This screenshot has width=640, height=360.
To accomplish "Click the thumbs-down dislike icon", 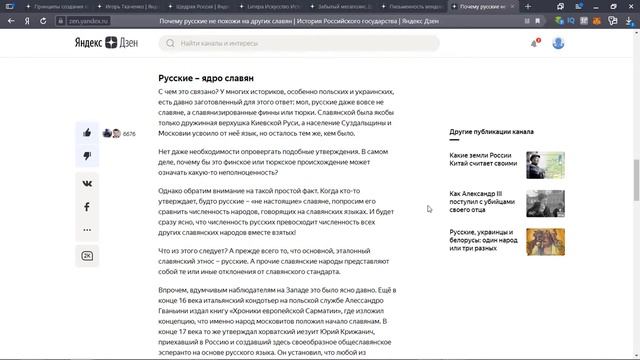I will click(x=87, y=156).
